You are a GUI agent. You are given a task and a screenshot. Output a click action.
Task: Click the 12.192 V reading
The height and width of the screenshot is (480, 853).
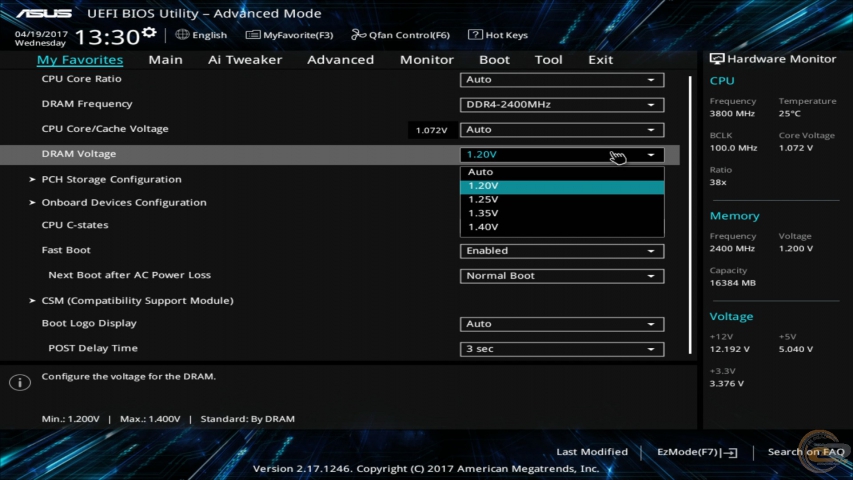click(x=730, y=349)
